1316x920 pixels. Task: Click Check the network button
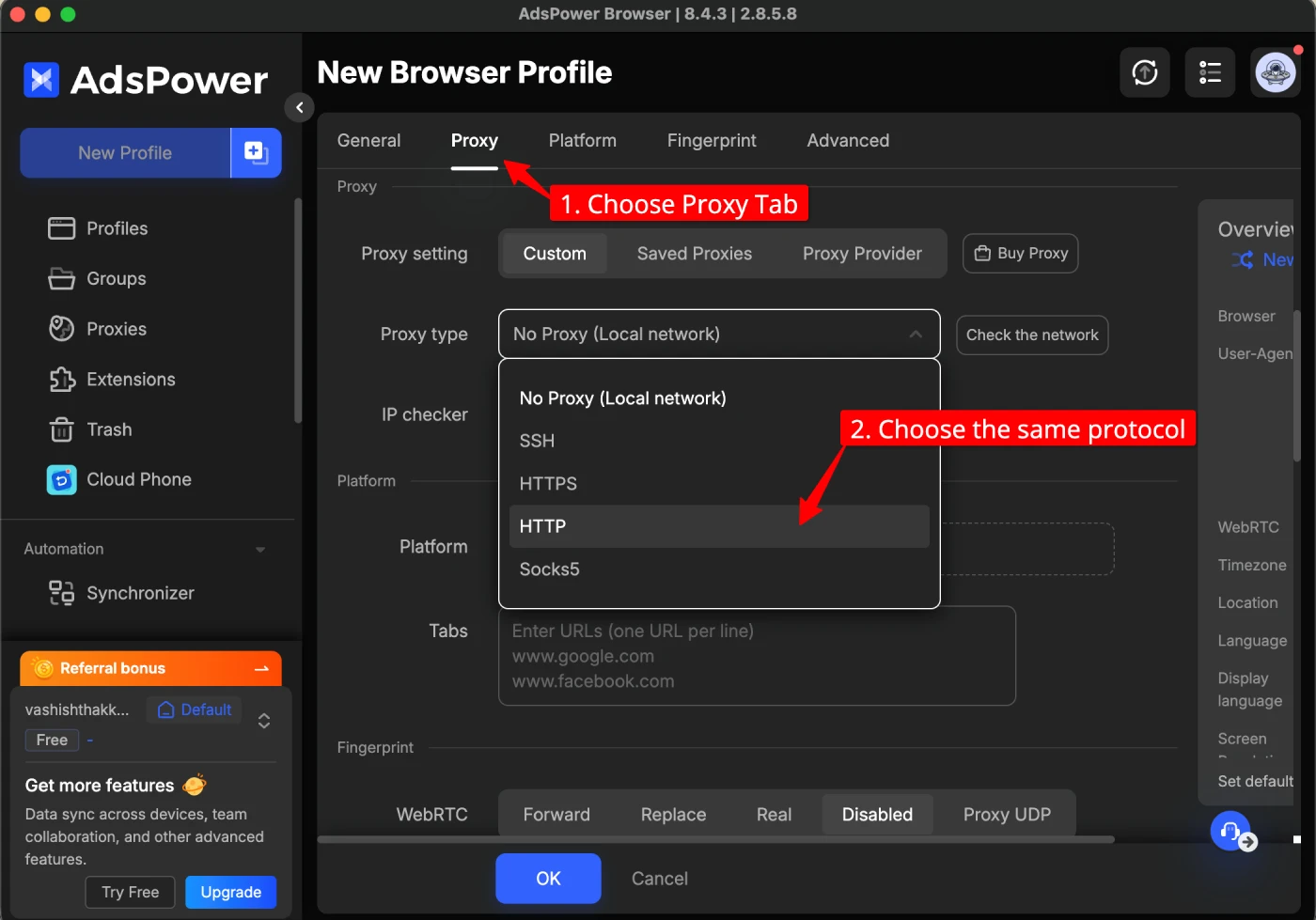click(x=1032, y=335)
